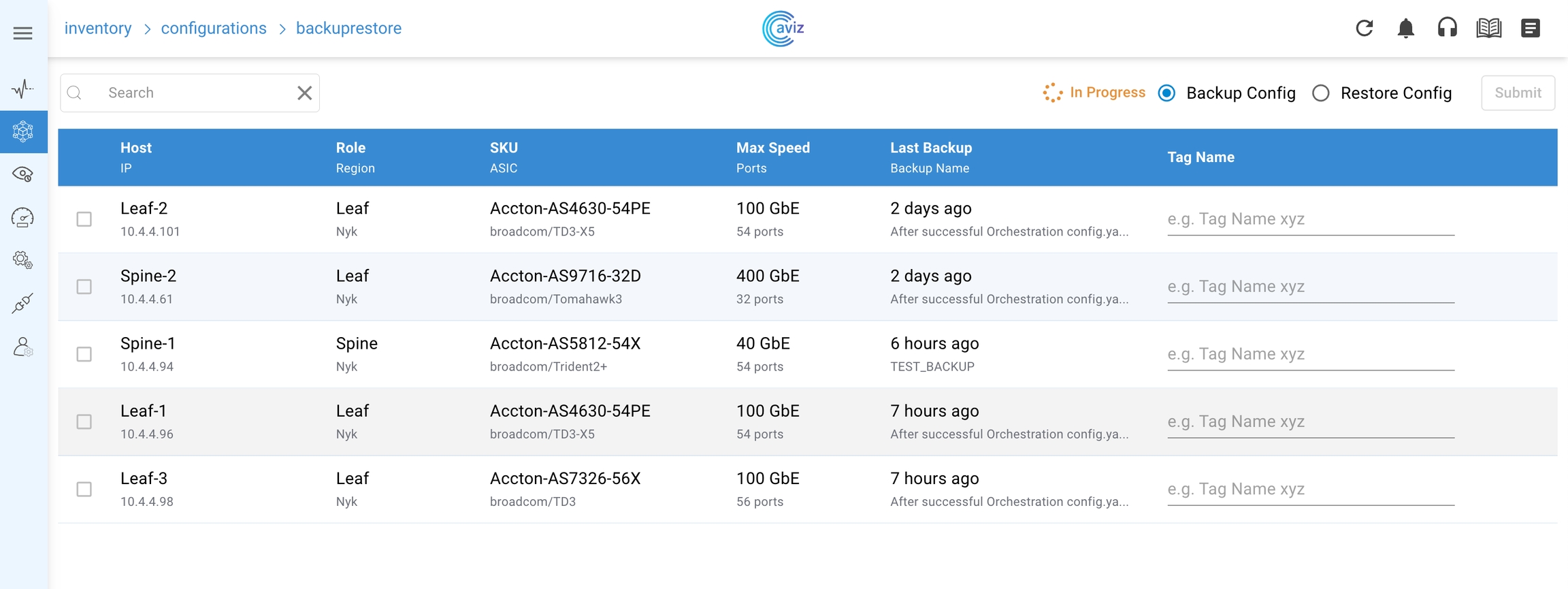This screenshot has width=1568, height=589.
Task: Select the Restore Config radio option
Action: point(1321,93)
